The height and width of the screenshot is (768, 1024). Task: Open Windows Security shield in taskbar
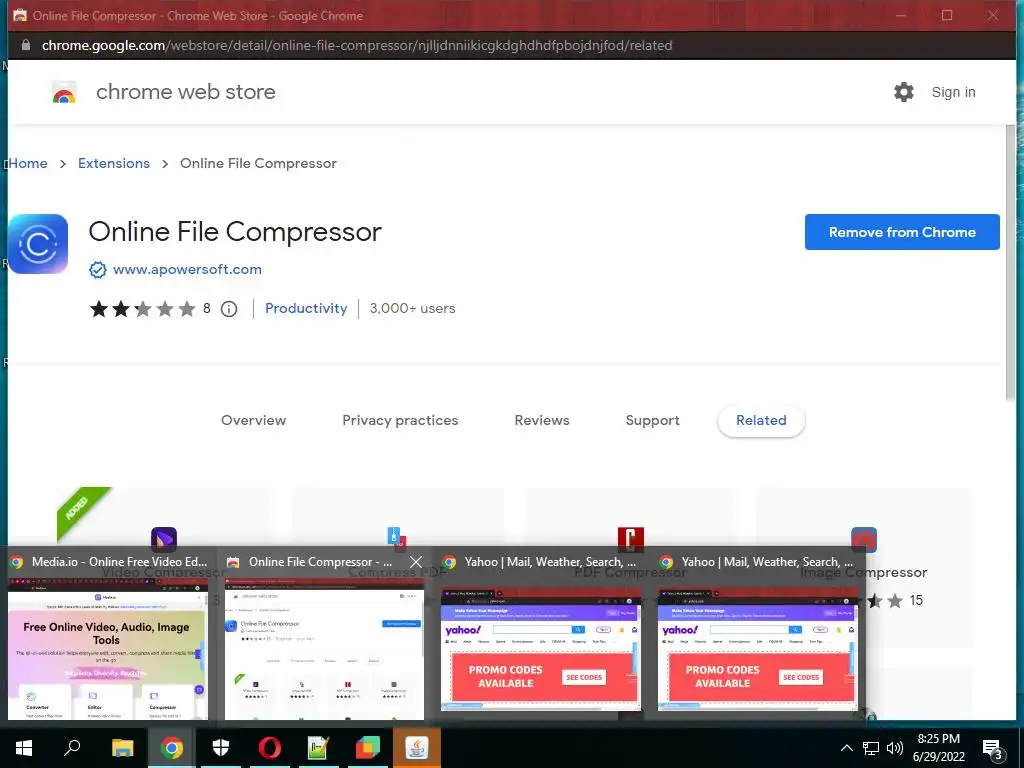(x=221, y=748)
